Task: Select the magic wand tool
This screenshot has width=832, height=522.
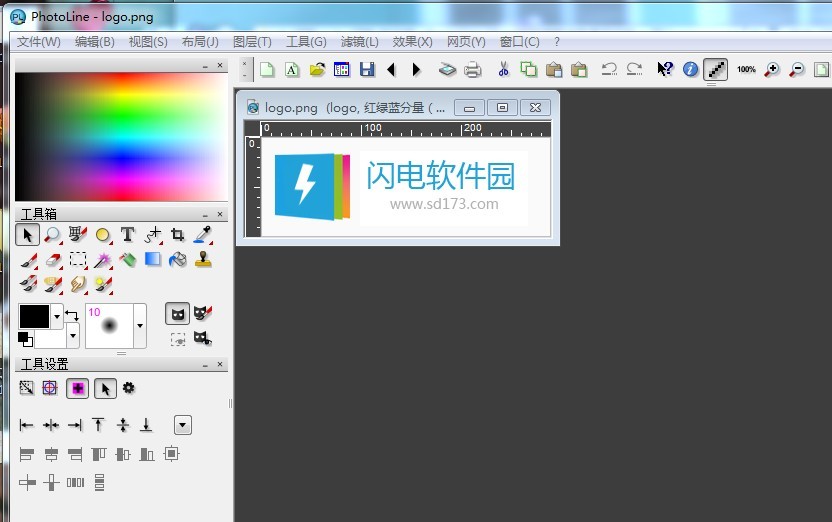Action: coord(103,260)
